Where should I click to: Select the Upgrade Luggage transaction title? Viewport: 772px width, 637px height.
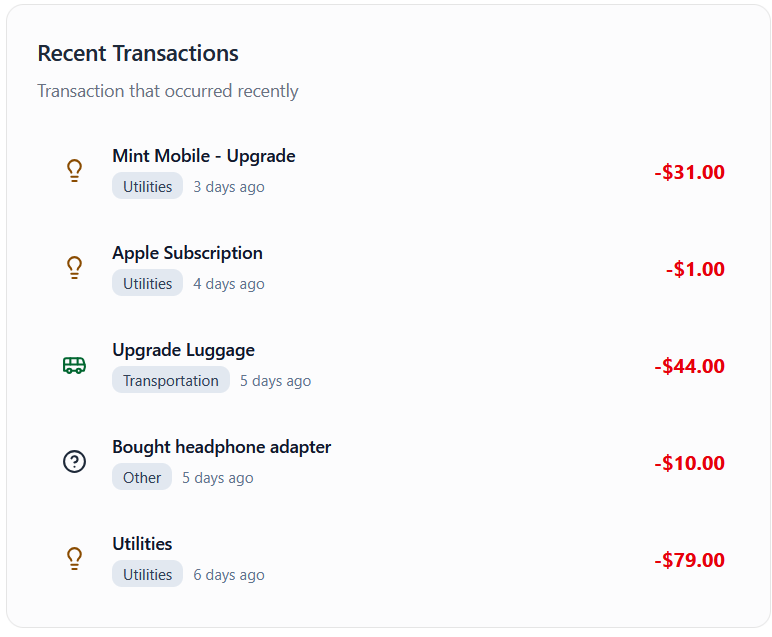point(183,350)
